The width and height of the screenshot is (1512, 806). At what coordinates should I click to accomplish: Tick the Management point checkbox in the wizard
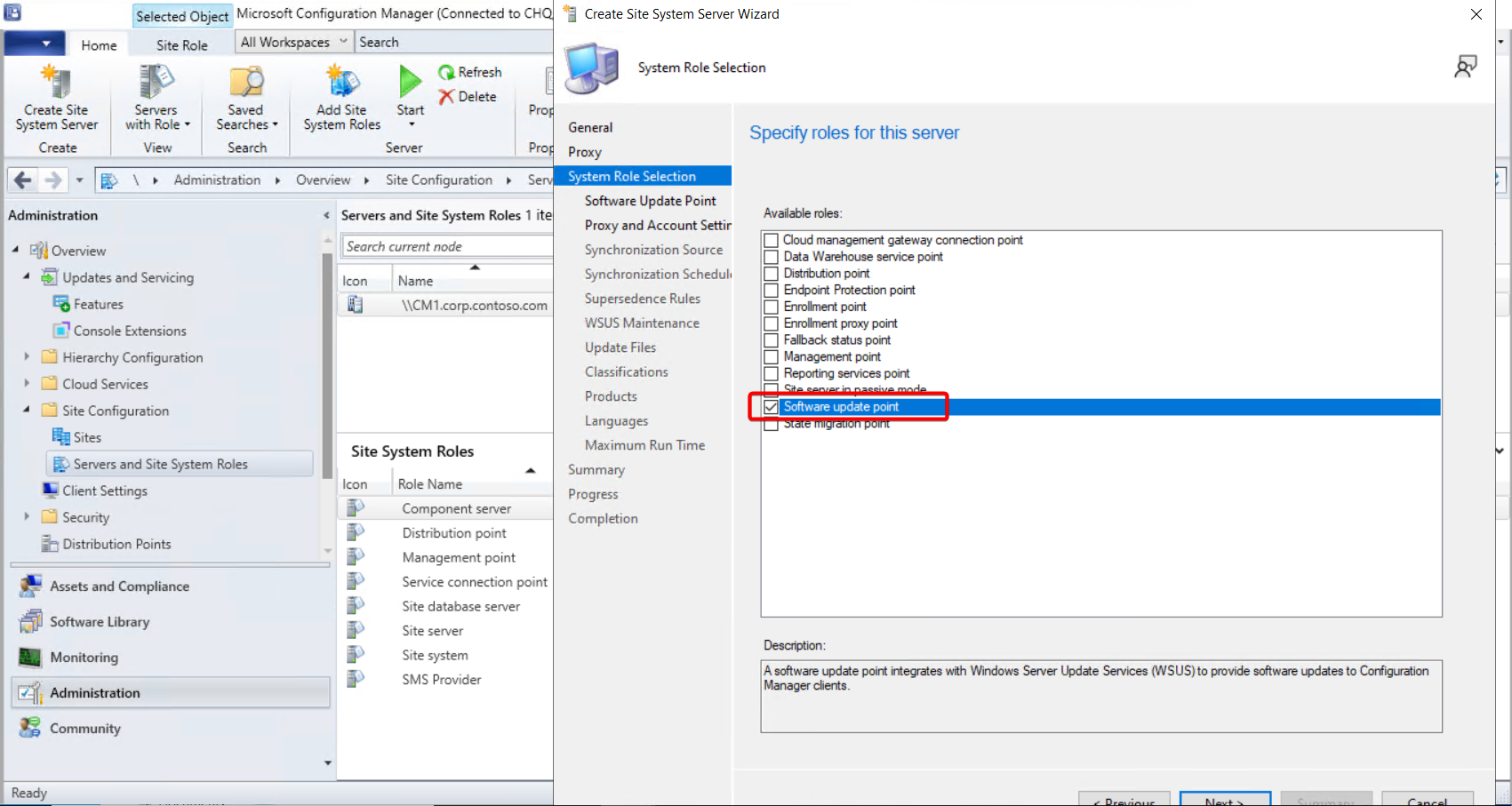(x=772, y=356)
